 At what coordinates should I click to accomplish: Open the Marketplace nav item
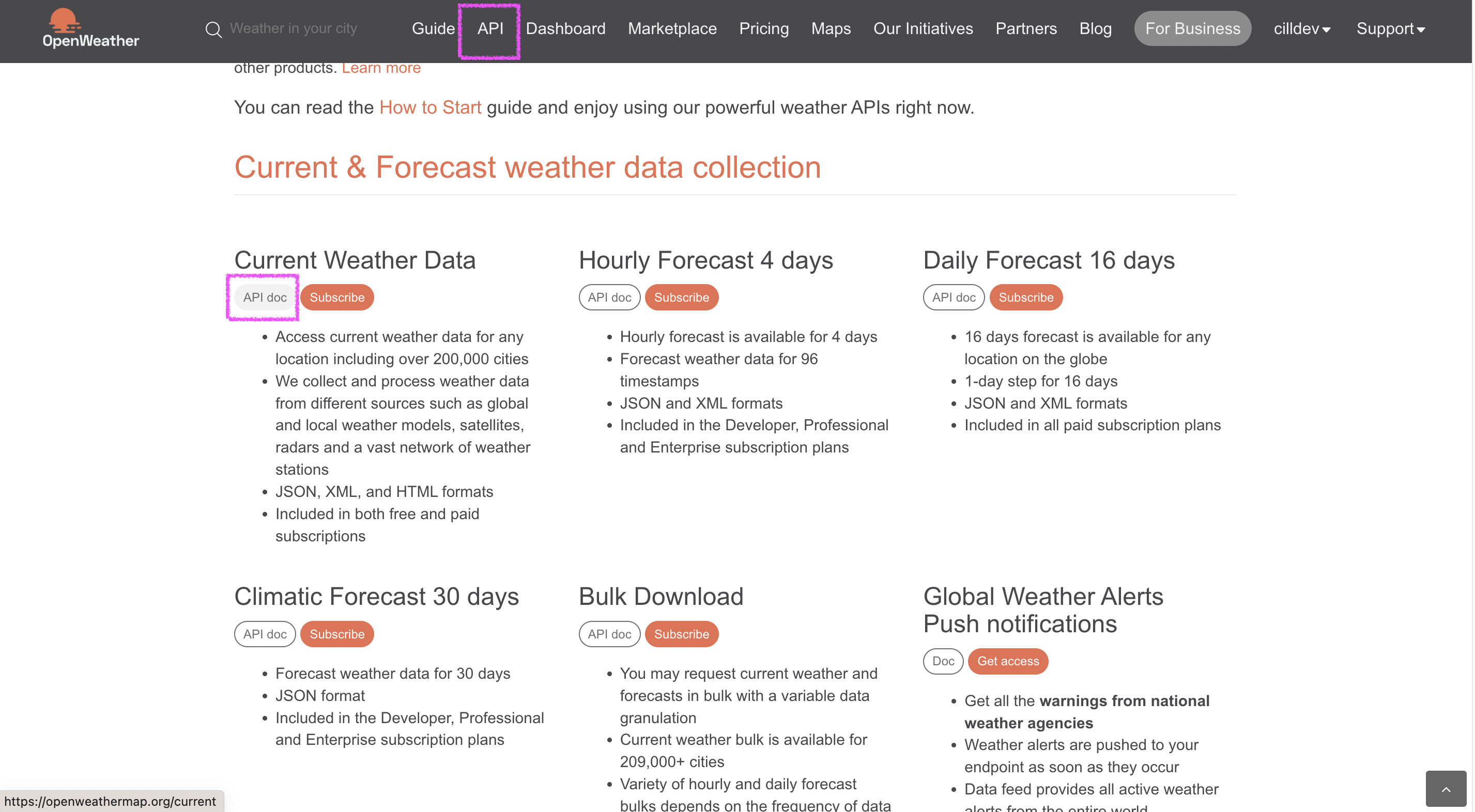coord(672,28)
